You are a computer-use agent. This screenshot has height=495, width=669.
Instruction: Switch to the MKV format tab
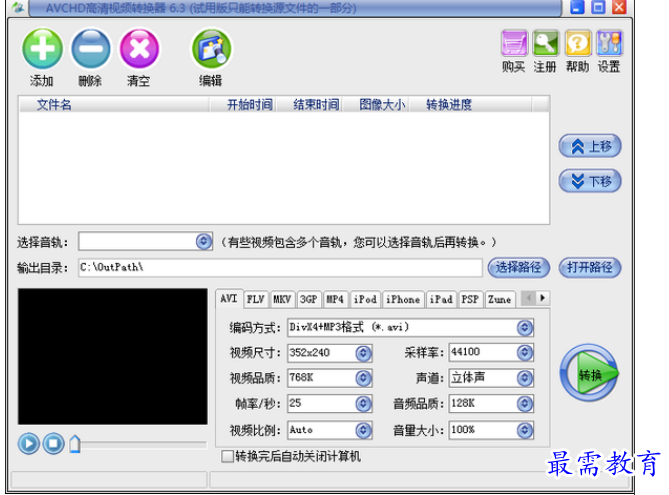tap(282, 300)
